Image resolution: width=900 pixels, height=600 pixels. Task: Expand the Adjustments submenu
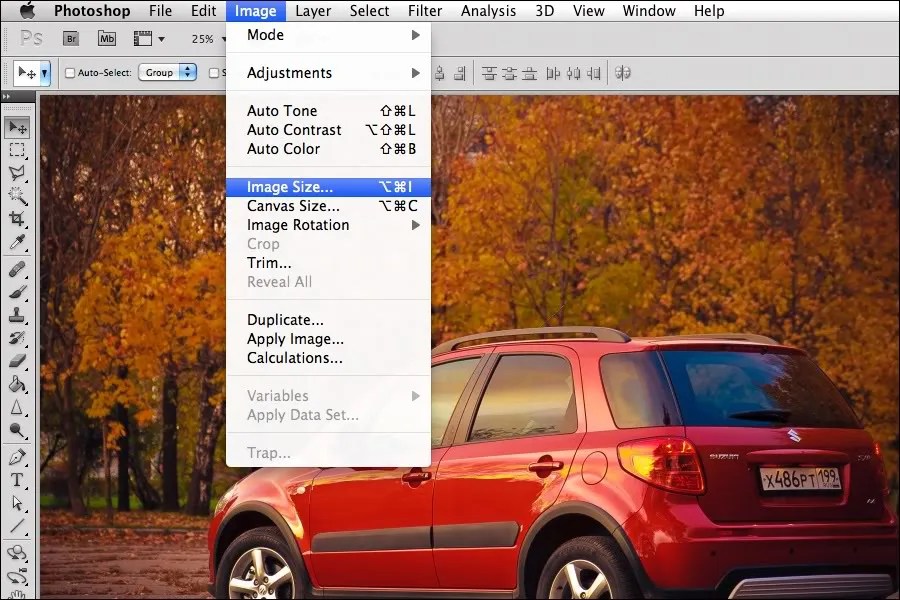coord(328,73)
